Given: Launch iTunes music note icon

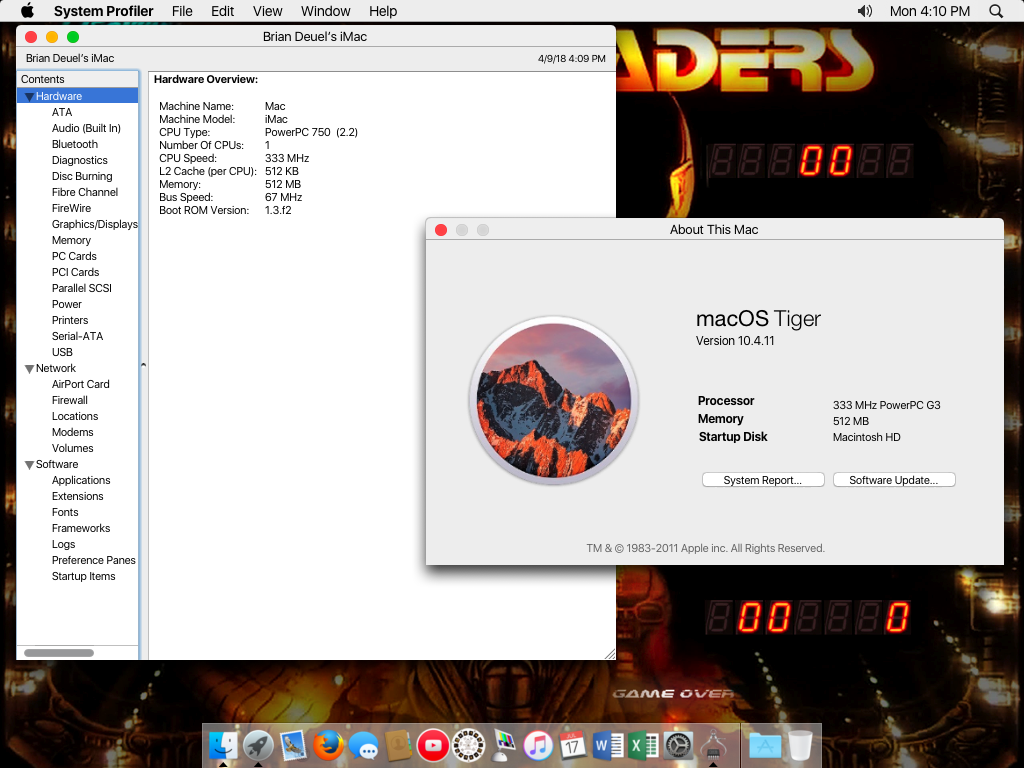Looking at the screenshot, I should point(538,745).
